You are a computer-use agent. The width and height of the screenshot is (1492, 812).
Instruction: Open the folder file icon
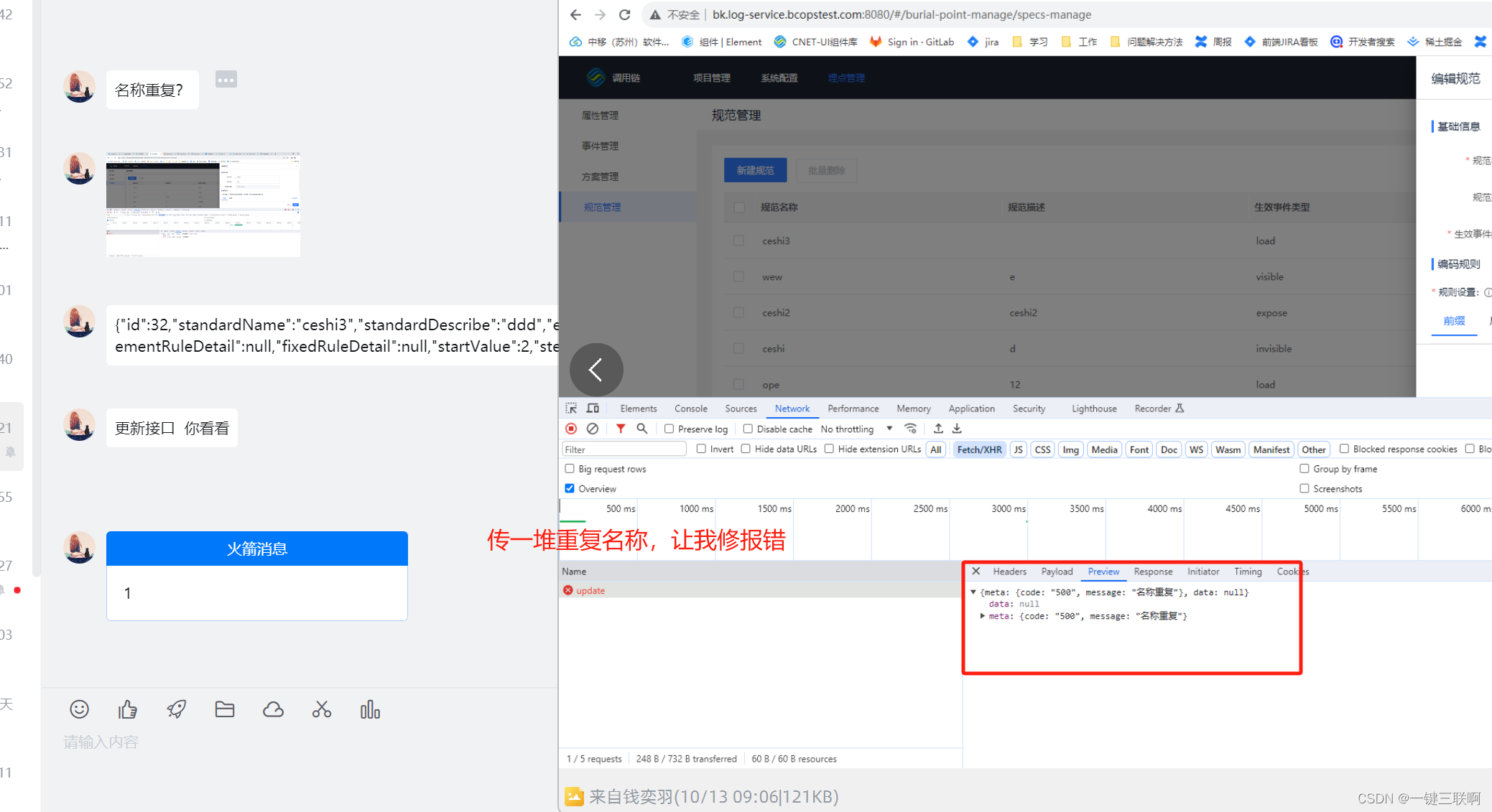pyautogui.click(x=225, y=709)
